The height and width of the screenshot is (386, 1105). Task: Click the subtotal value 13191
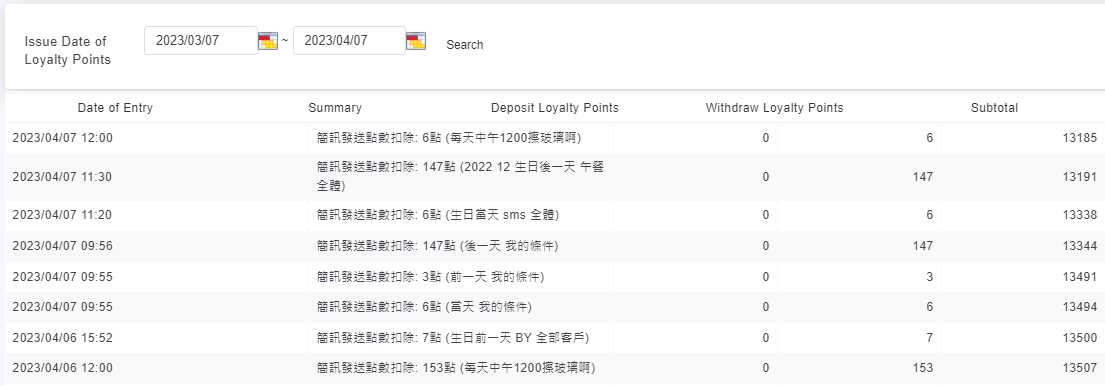[1080, 177]
